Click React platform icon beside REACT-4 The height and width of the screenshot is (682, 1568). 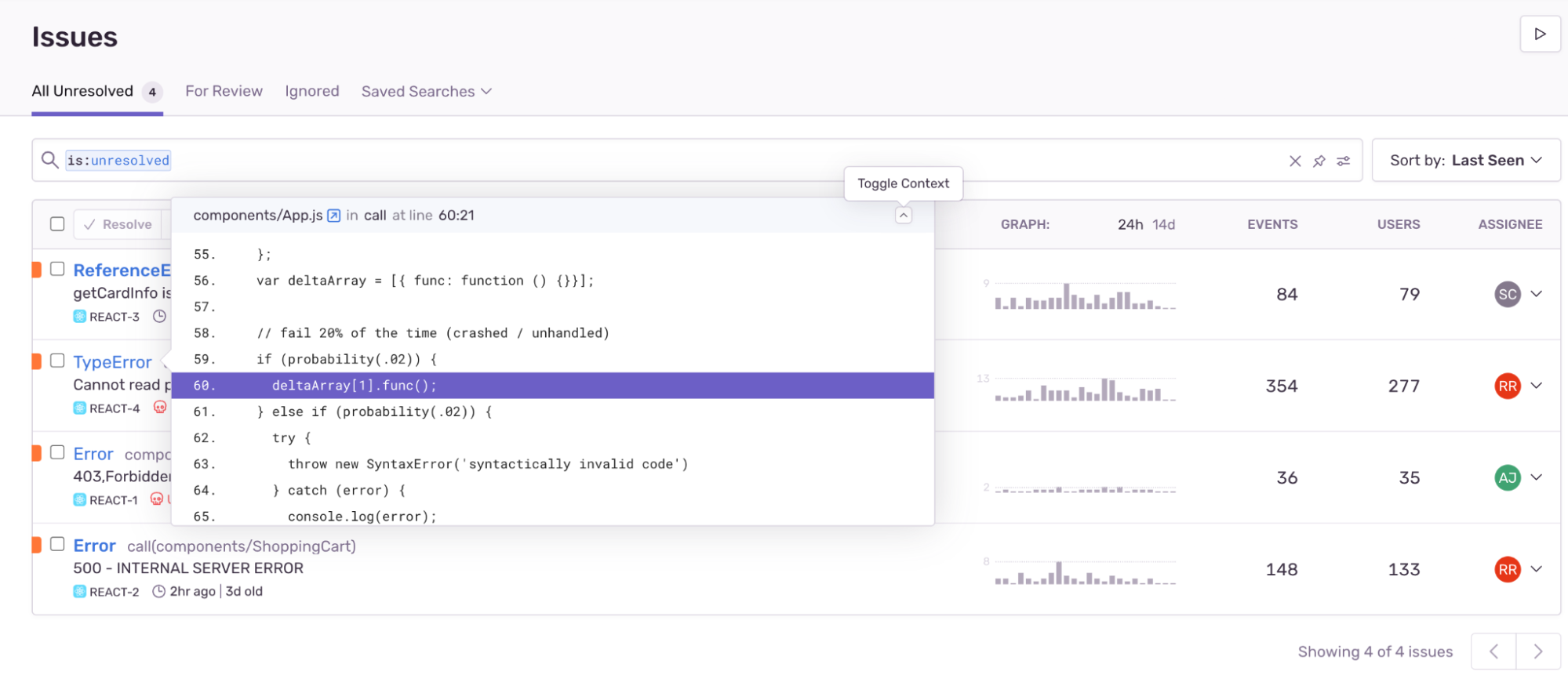tap(80, 408)
